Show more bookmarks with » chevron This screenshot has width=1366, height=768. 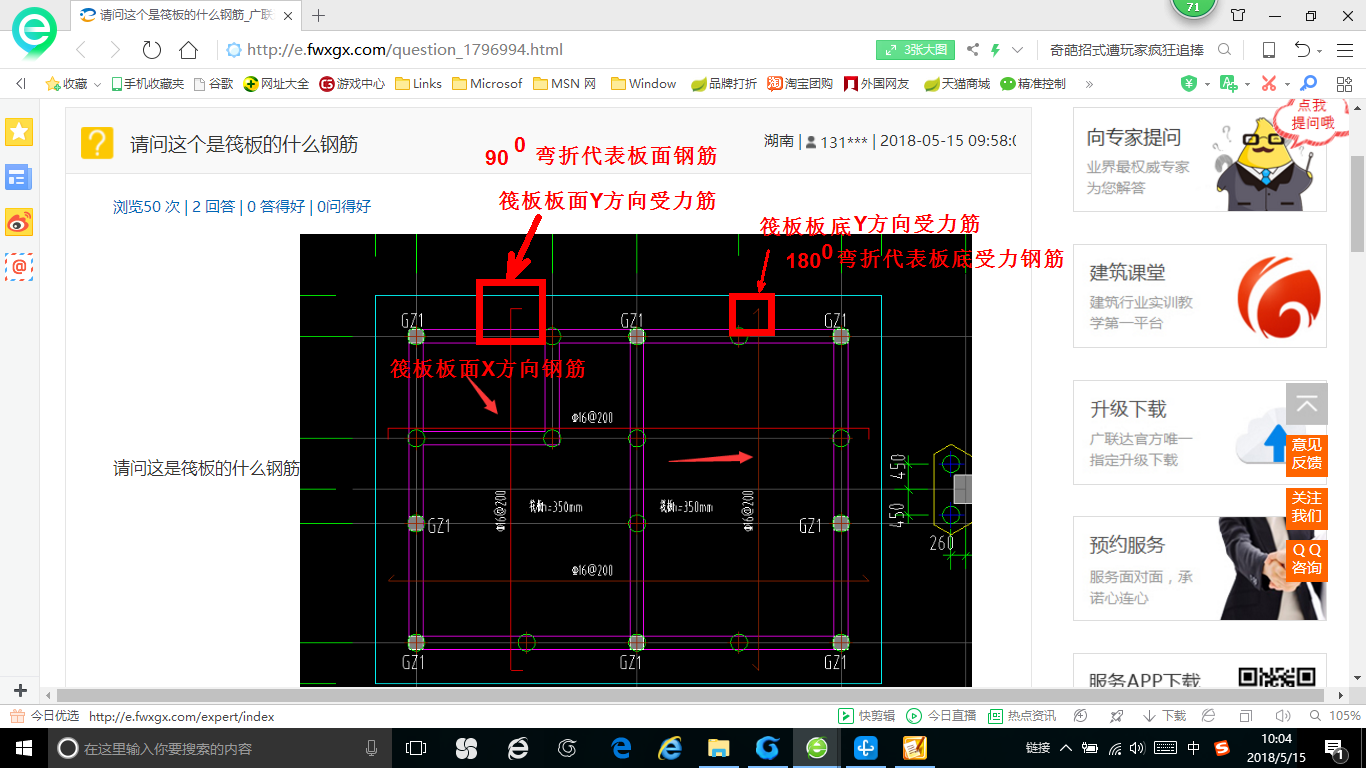[1089, 84]
